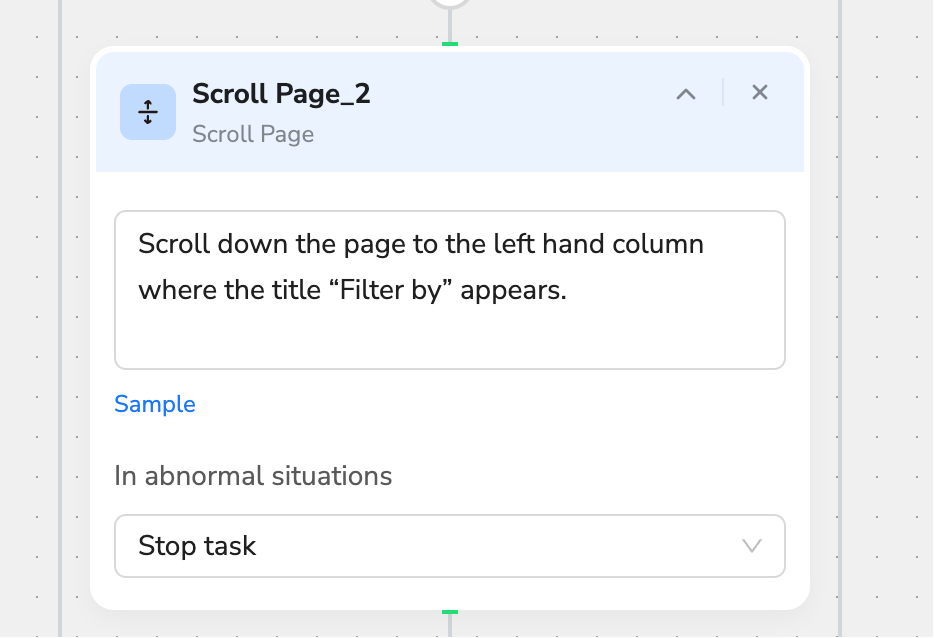Select the connector line below the card

pyautogui.click(x=450, y=626)
